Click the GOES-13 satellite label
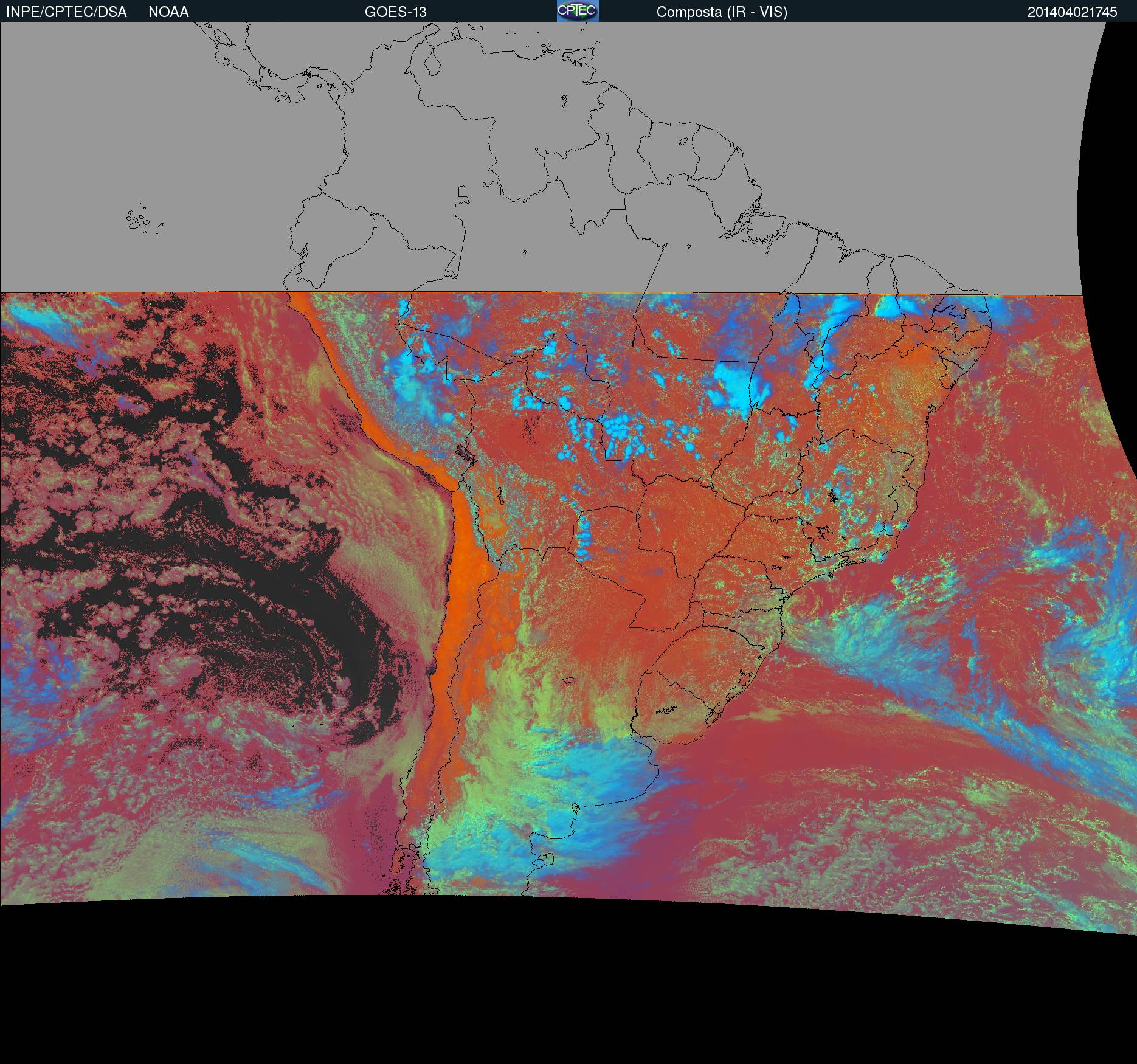The width and height of the screenshot is (1137, 1064). coord(395,12)
